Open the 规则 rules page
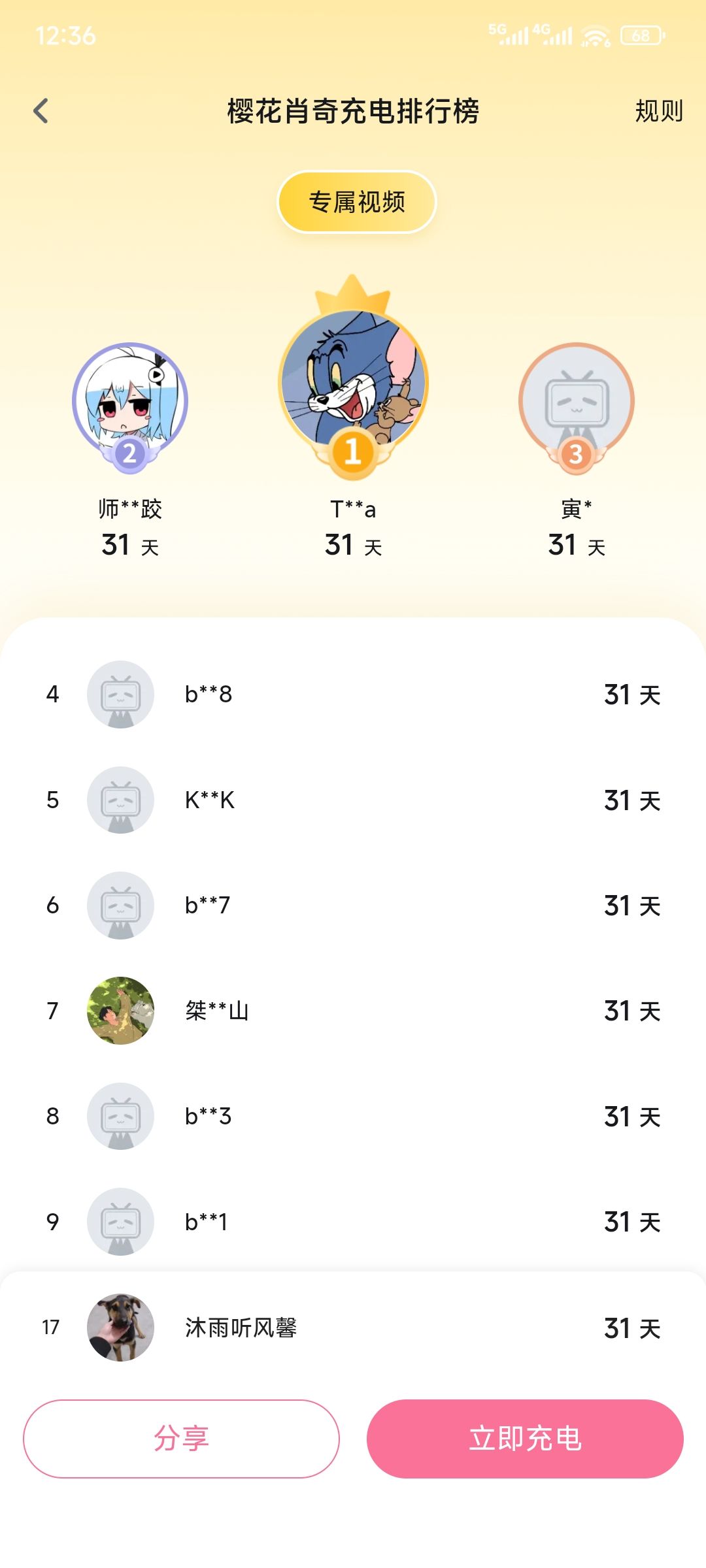This screenshot has width=706, height=1568. click(658, 111)
